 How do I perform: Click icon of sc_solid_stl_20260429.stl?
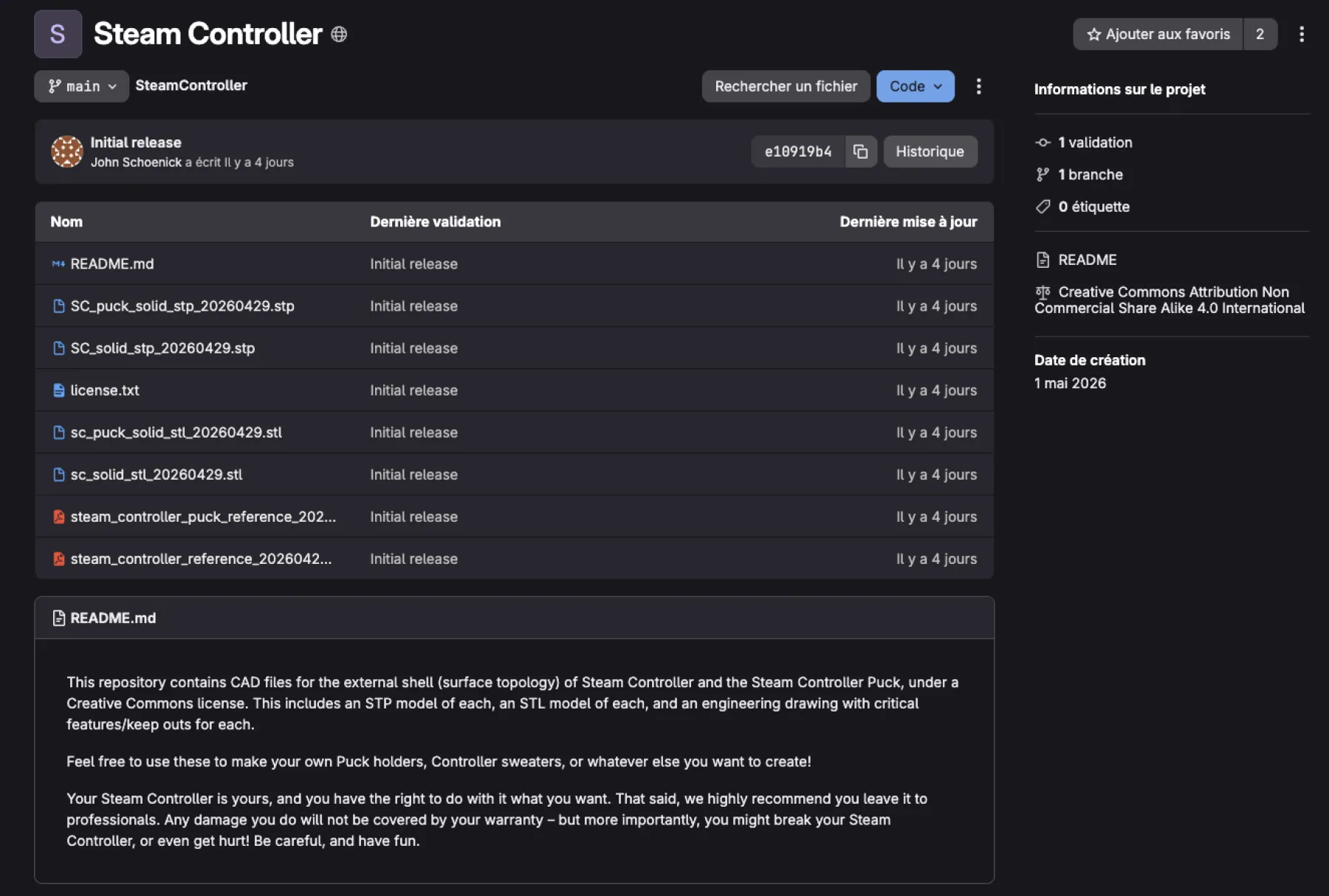pyautogui.click(x=58, y=475)
